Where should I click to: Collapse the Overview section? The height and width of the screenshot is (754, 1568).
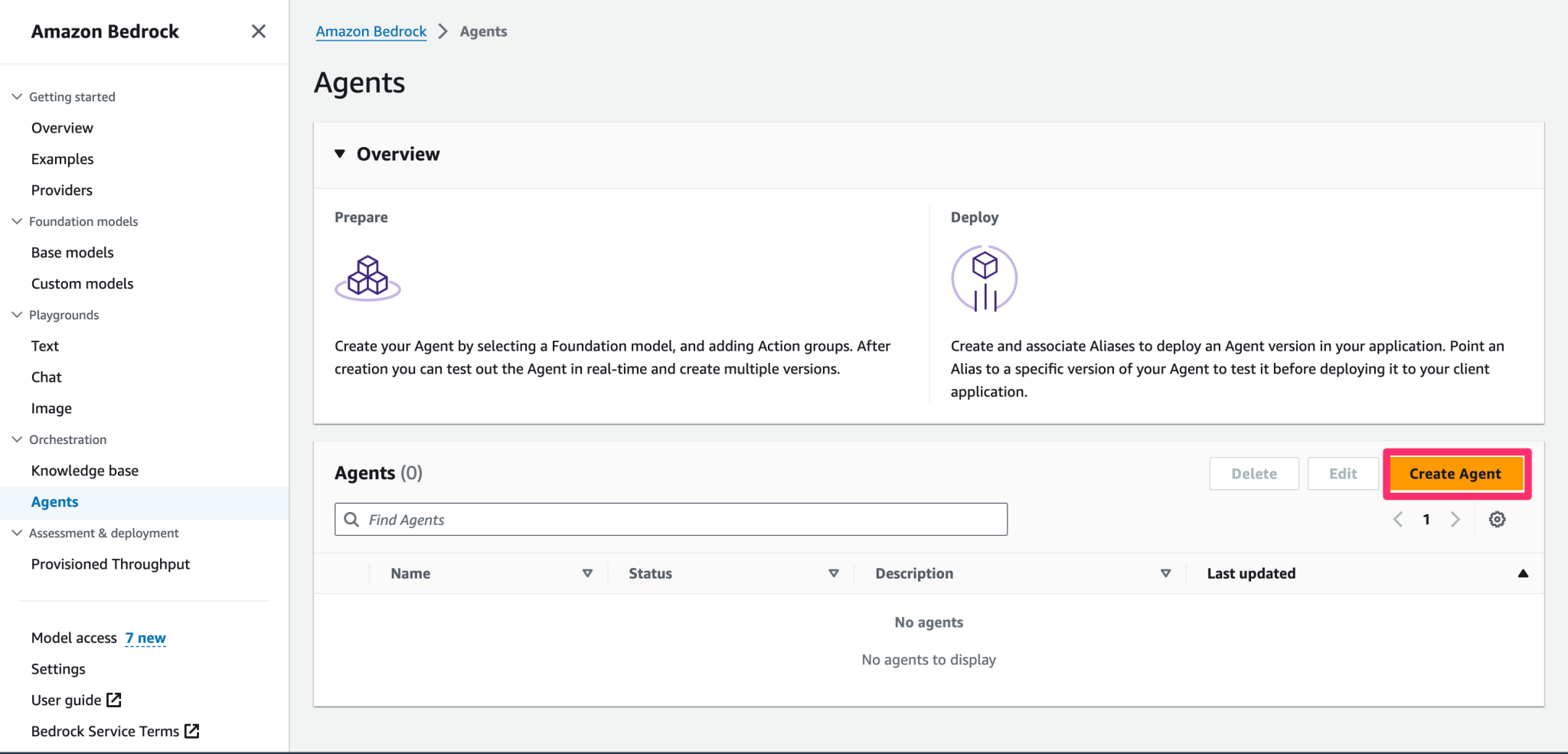pos(340,153)
